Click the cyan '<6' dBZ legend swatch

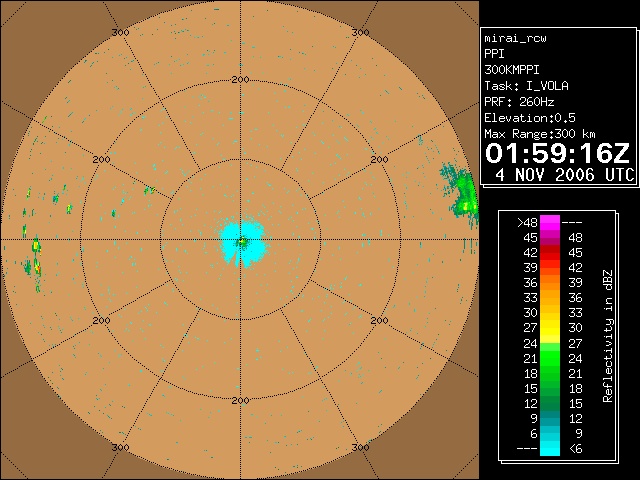[x=550, y=448]
